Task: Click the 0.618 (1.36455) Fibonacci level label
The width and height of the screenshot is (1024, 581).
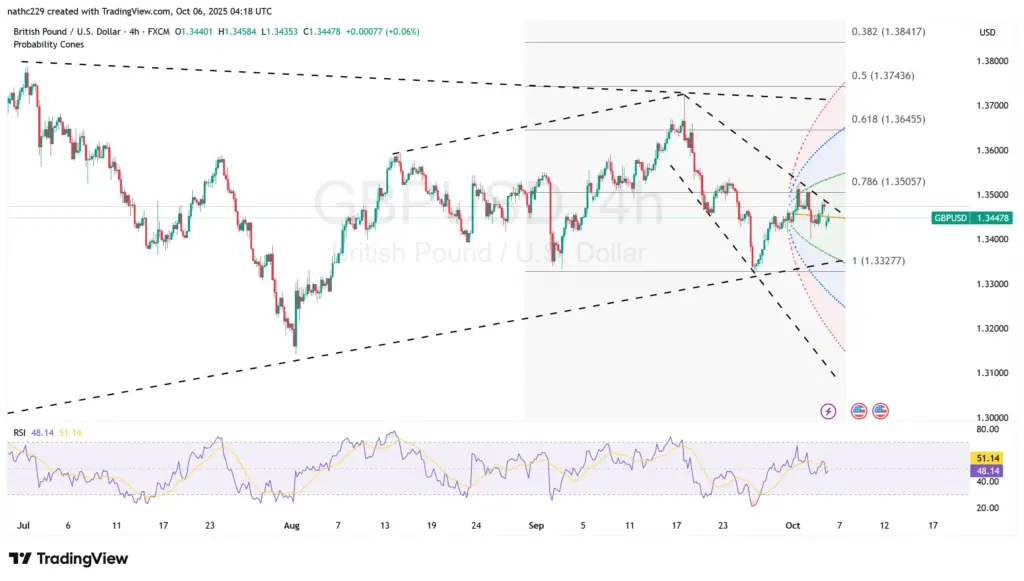Action: [x=888, y=119]
